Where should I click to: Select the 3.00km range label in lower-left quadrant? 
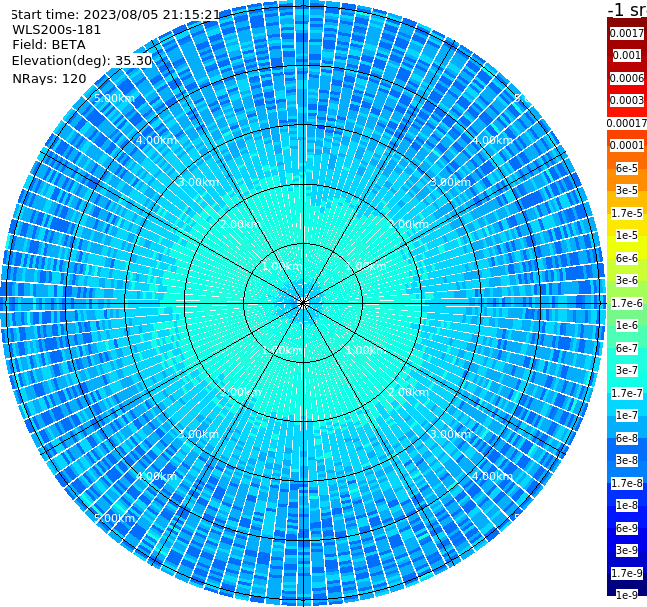(x=198, y=434)
